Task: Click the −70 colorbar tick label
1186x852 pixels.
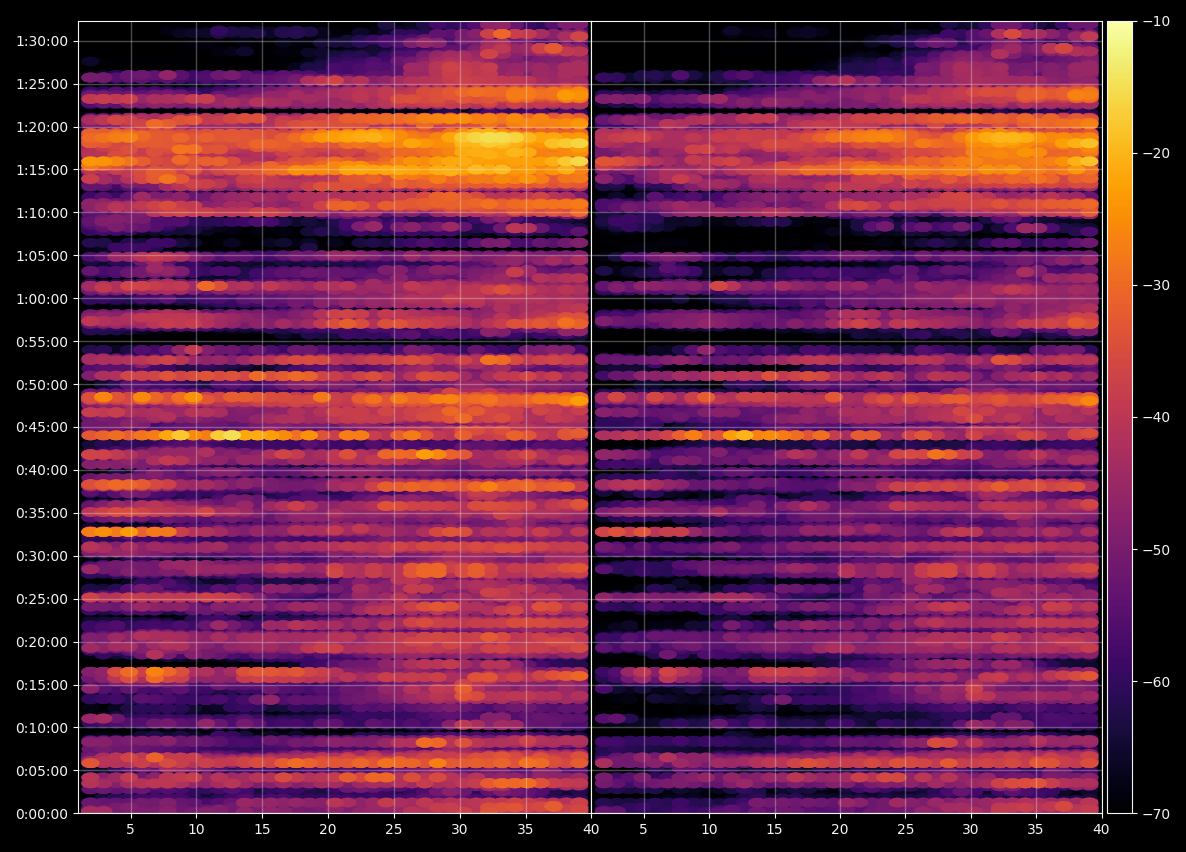Action: pyautogui.click(x=1155, y=814)
